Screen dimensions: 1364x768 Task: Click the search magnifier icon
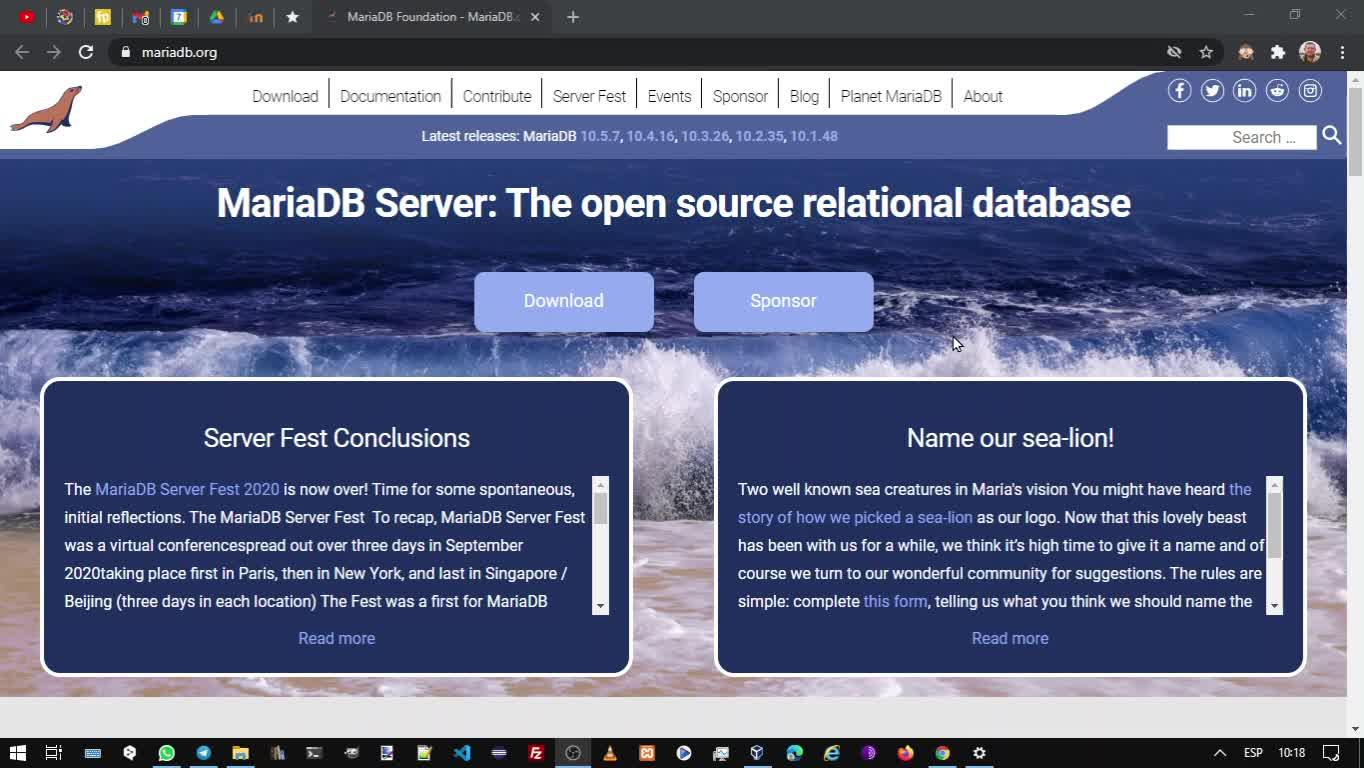coord(1331,136)
